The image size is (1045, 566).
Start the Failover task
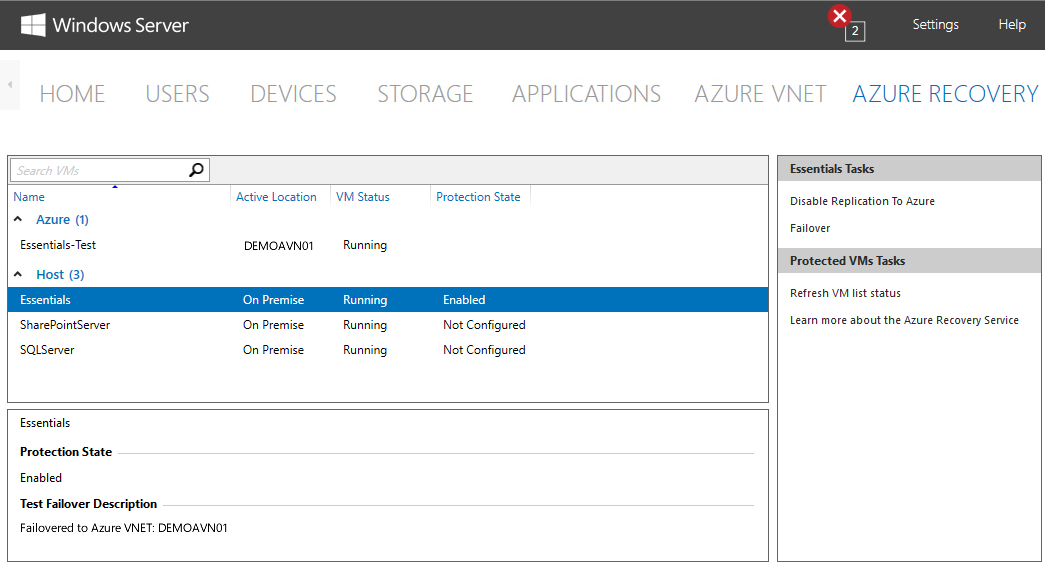810,228
